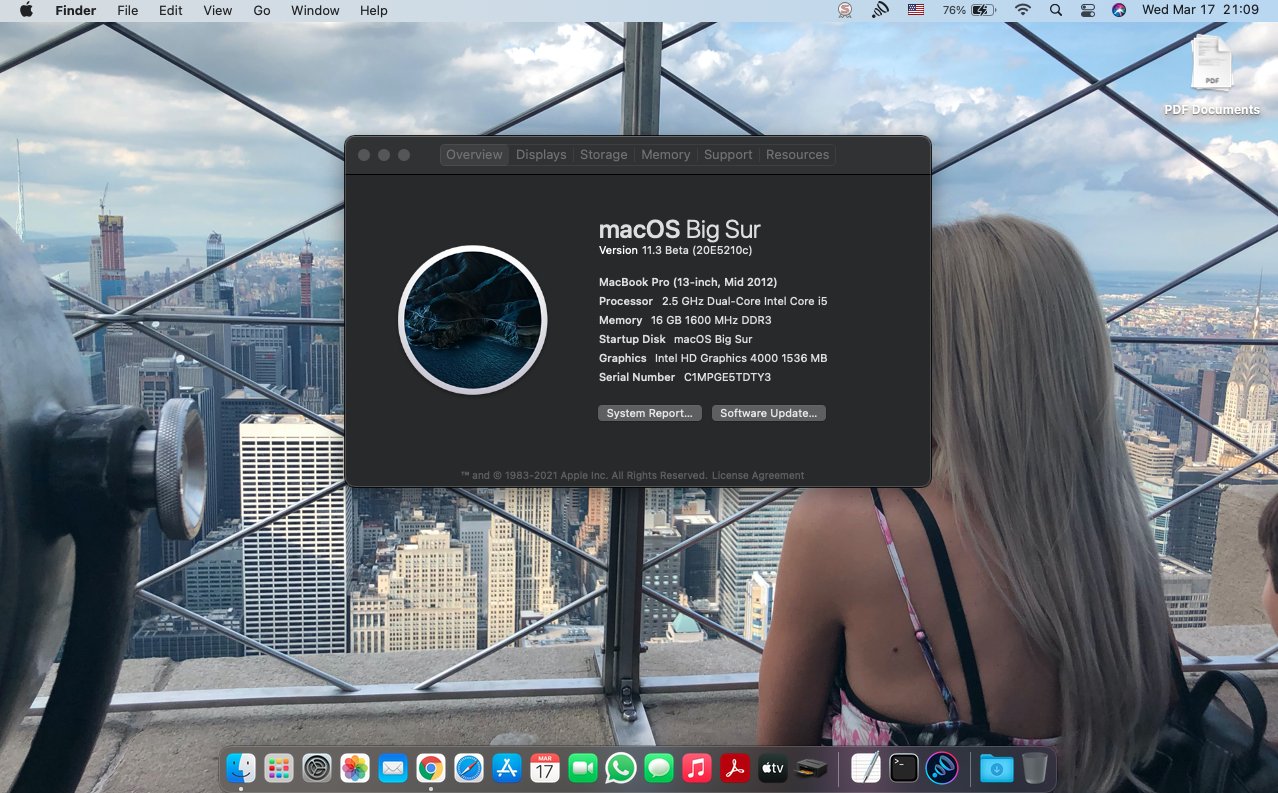Switch to the Support tab

(728, 155)
